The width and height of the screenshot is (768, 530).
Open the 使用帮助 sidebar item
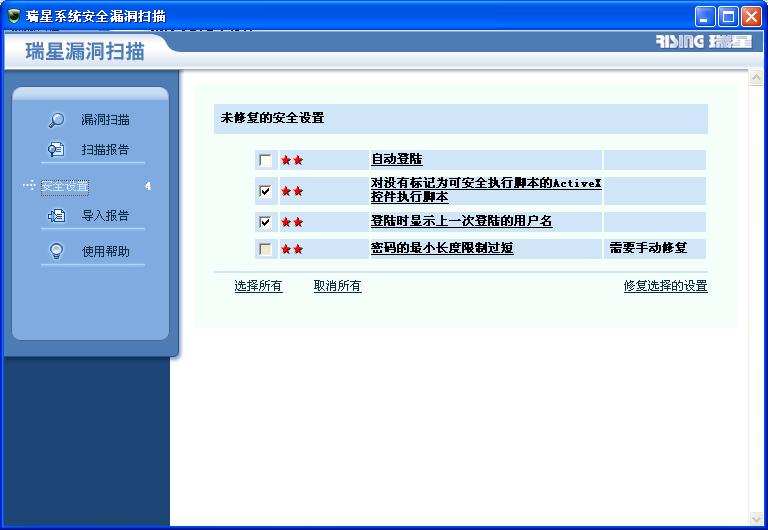coord(105,251)
